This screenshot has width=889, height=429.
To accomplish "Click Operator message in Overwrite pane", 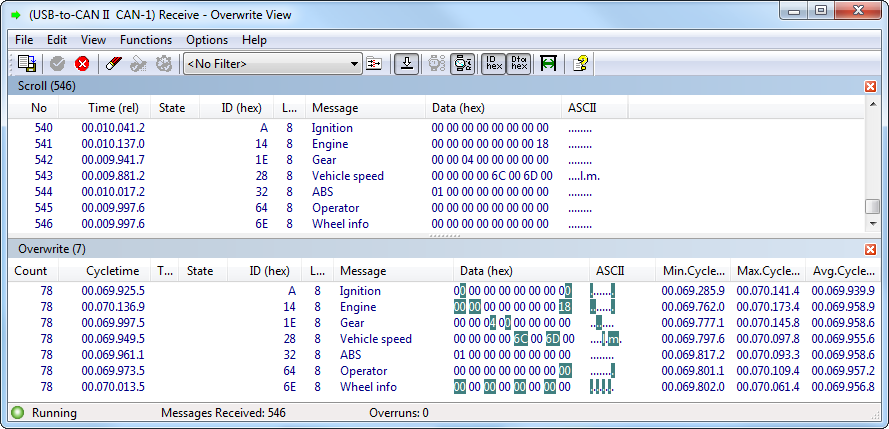I will [x=363, y=371].
